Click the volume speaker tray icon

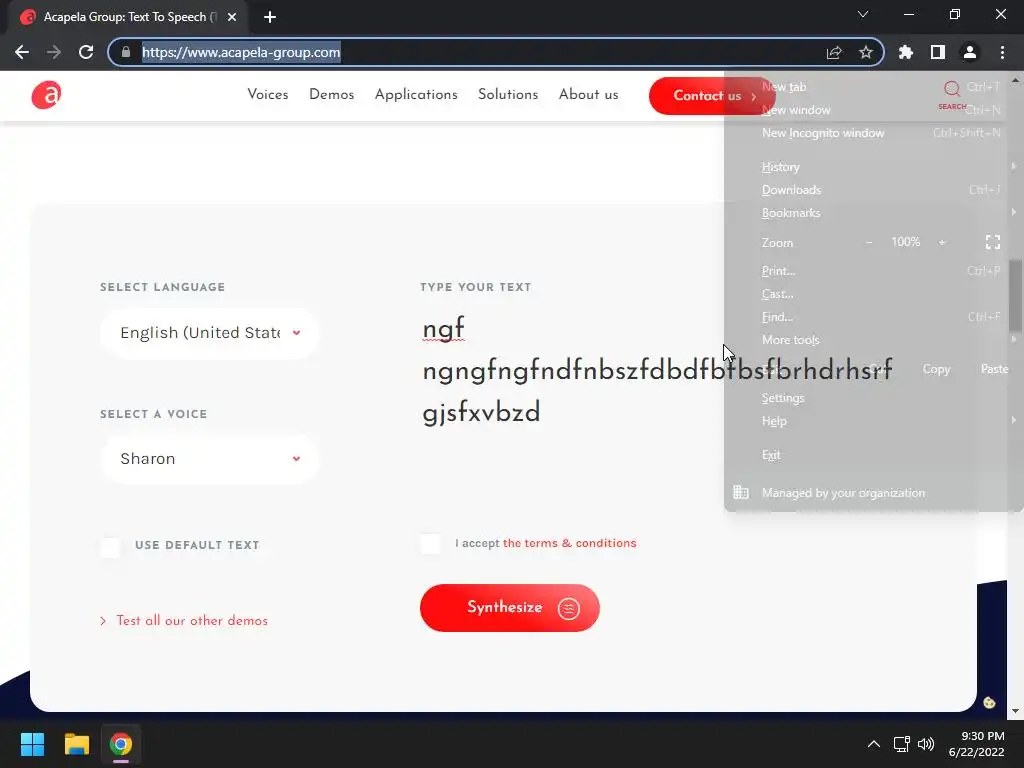[x=926, y=744]
